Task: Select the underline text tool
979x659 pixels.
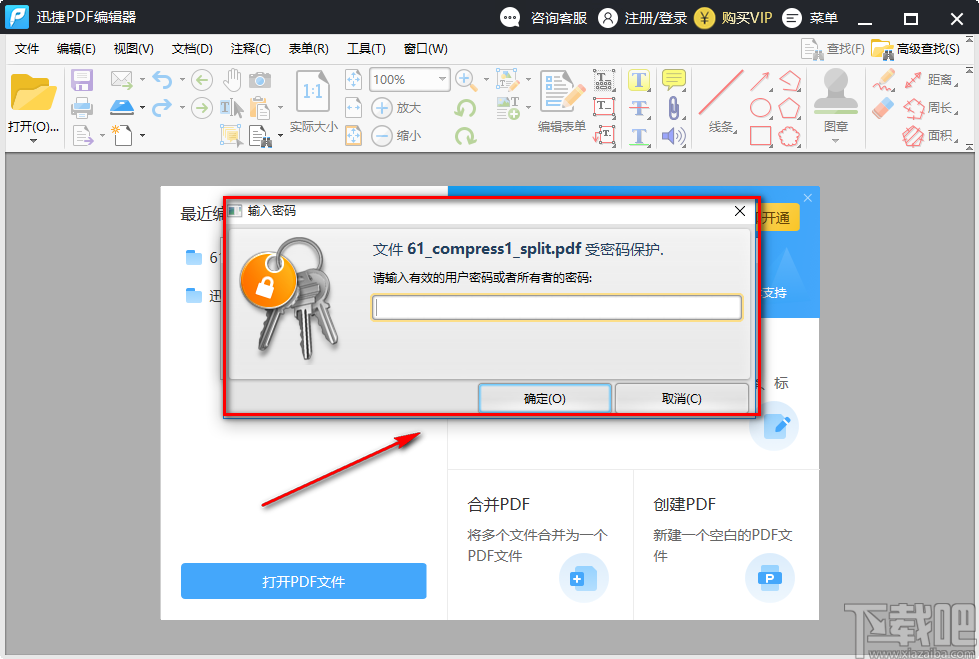Action: (638, 136)
